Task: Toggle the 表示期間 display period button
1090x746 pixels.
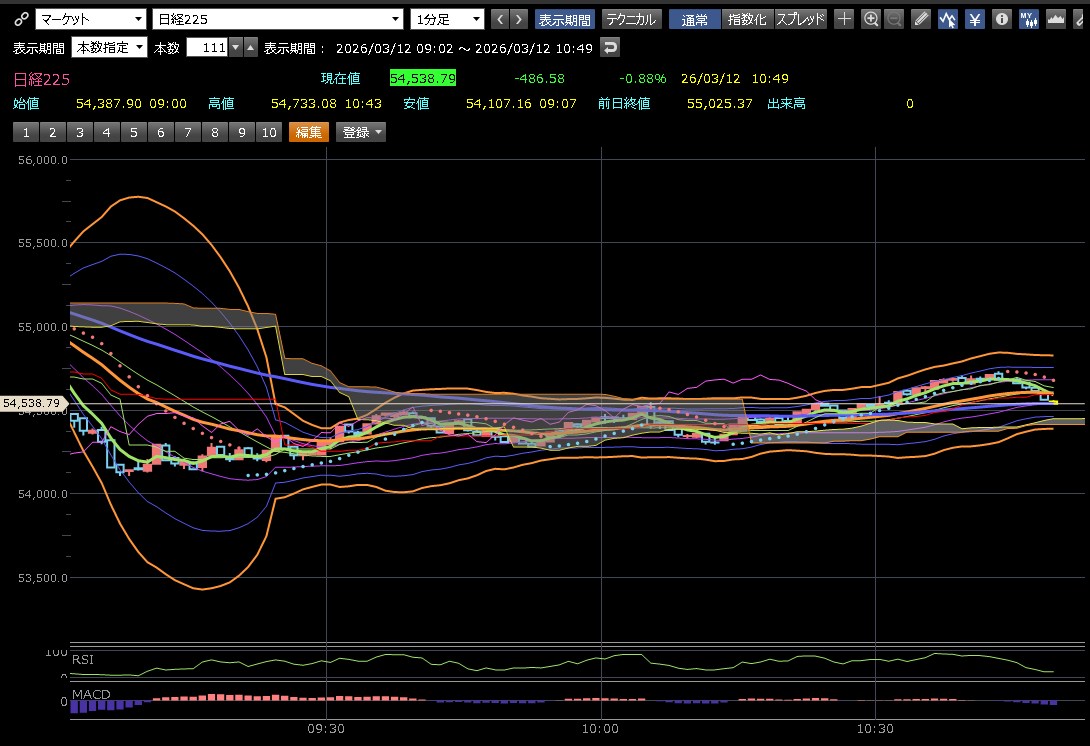Action: [x=565, y=19]
